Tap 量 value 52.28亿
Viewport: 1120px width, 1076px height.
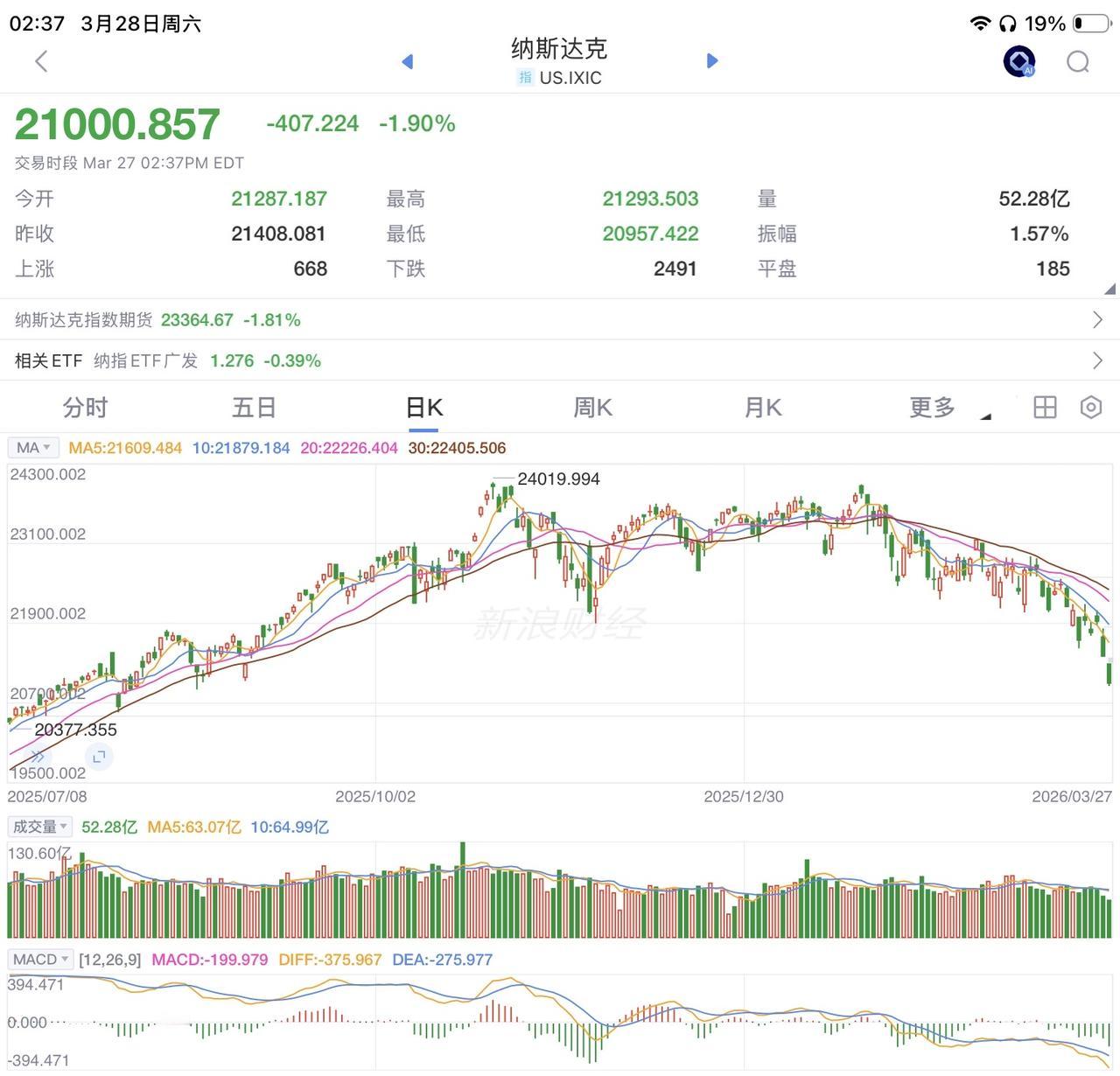pos(1034,199)
